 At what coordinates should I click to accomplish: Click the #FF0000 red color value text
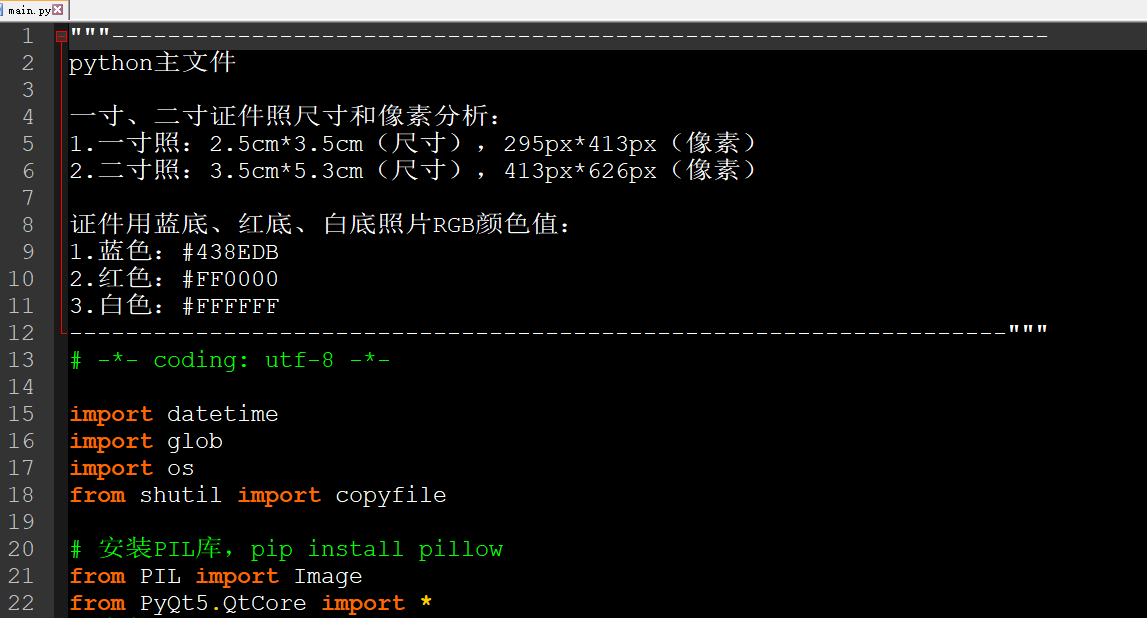tap(230, 279)
